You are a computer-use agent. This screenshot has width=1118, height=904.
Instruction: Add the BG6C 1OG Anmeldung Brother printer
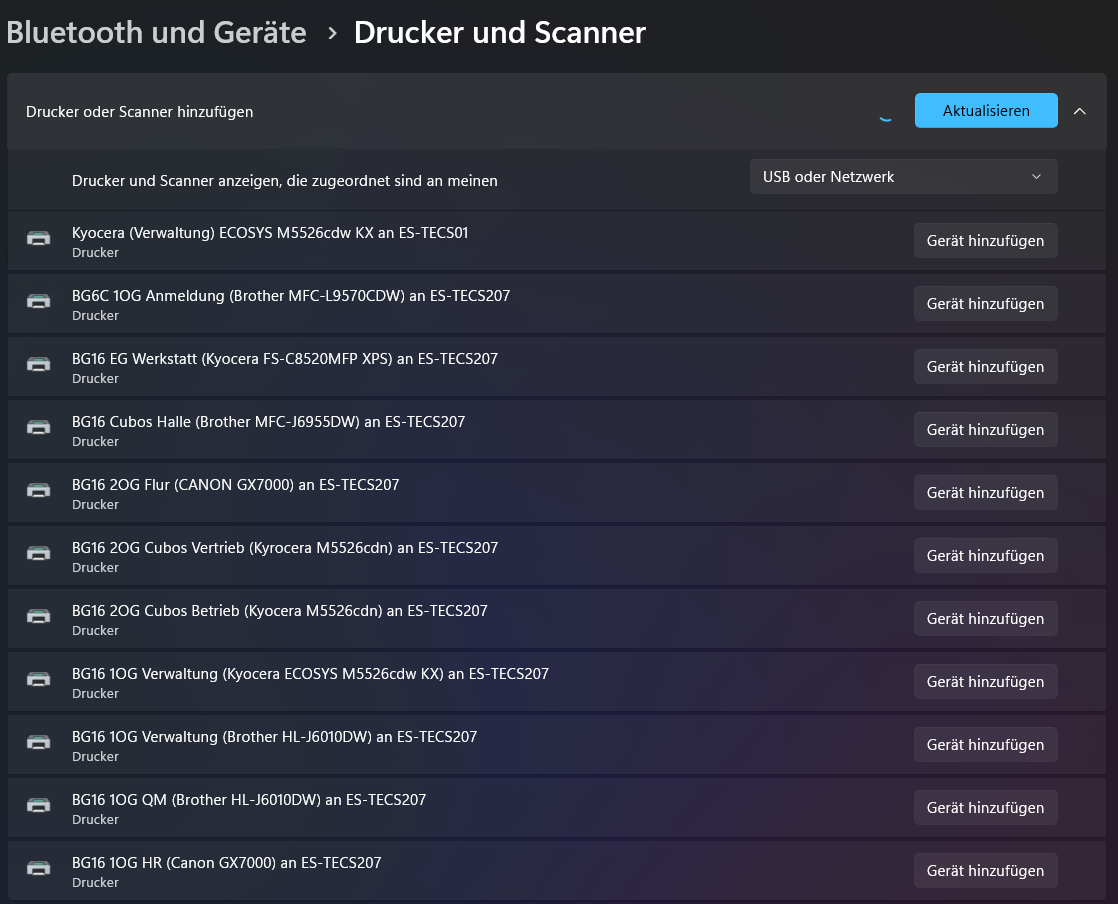[985, 304]
